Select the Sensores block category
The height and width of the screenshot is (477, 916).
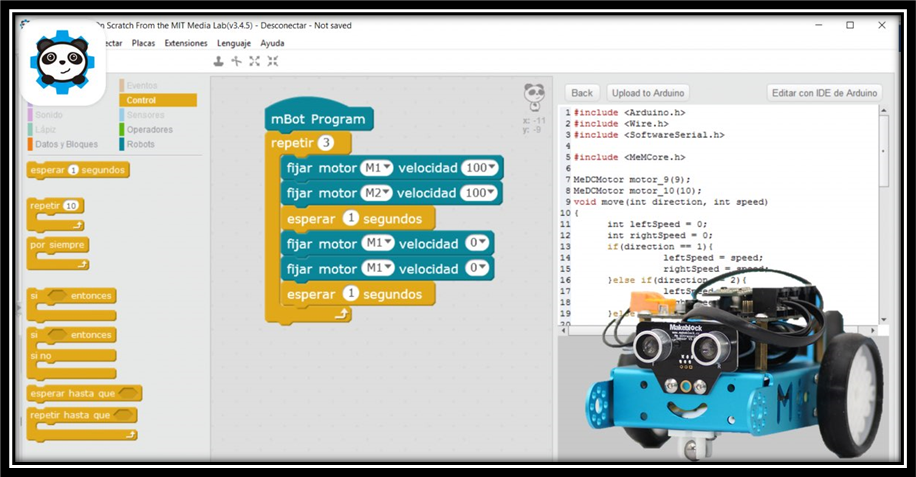[x=145, y=115]
